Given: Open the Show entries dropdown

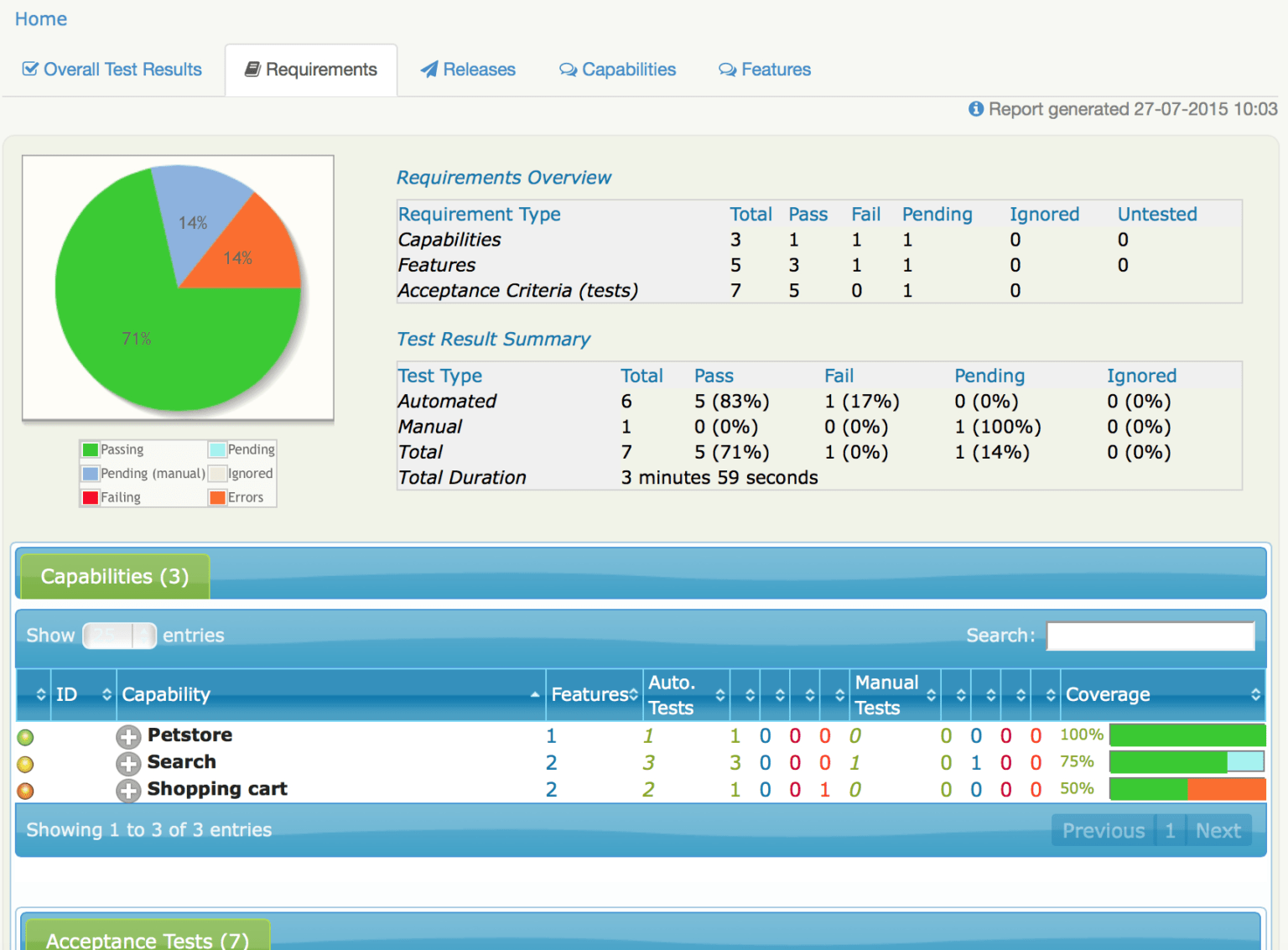Looking at the screenshot, I should coord(120,636).
